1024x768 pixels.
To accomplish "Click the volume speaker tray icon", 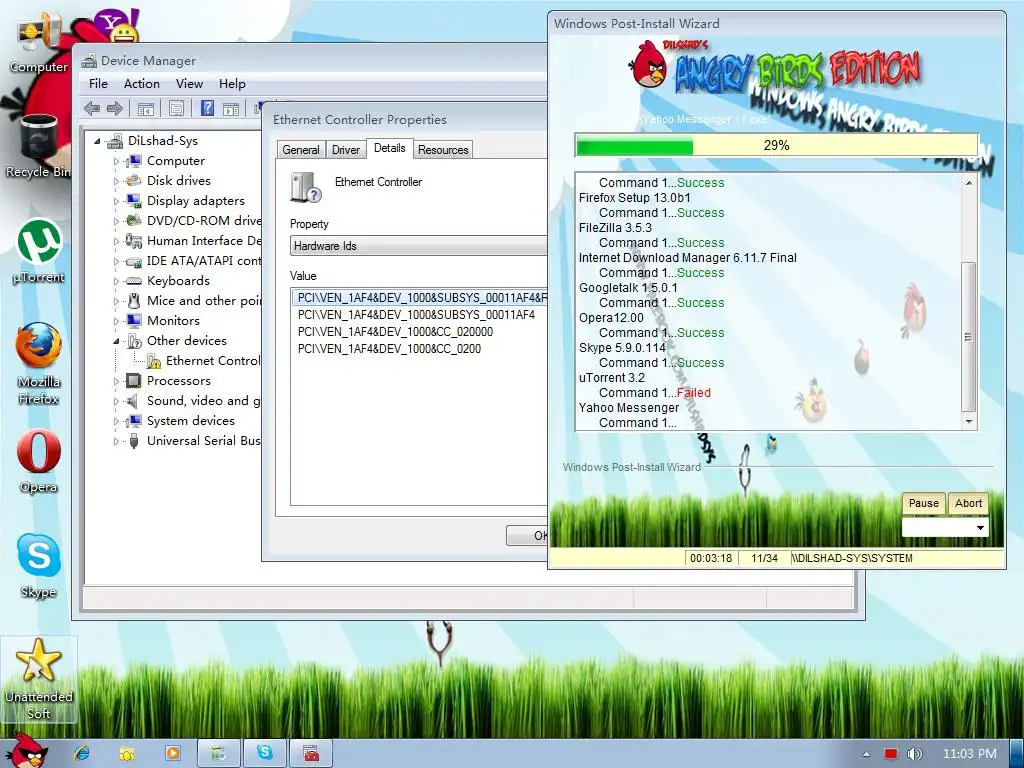I will click(x=914, y=754).
